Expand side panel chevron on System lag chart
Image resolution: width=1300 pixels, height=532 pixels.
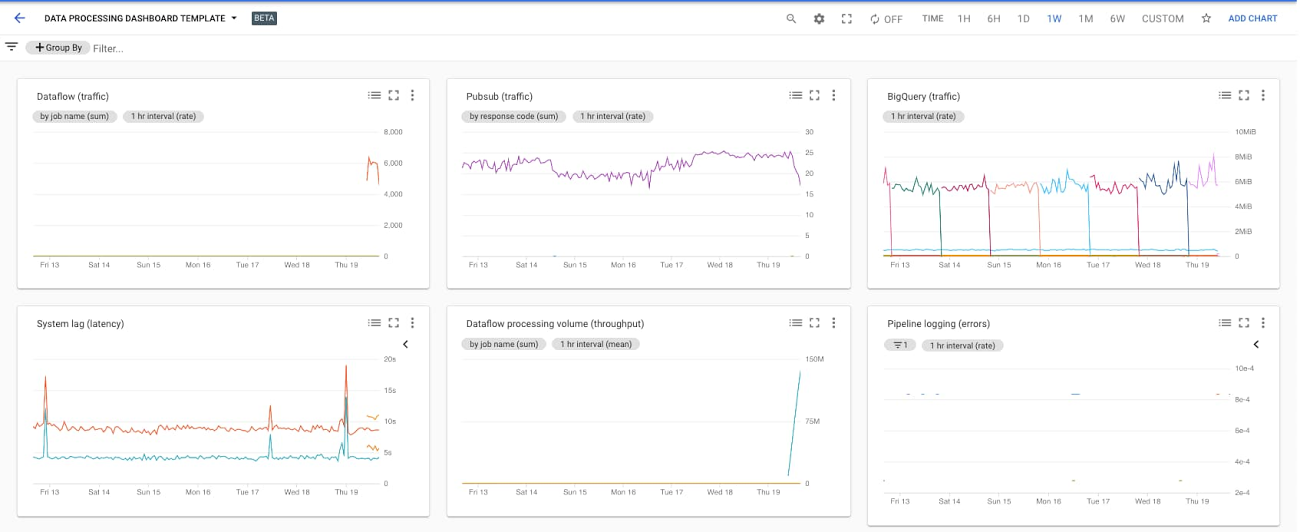tap(405, 344)
